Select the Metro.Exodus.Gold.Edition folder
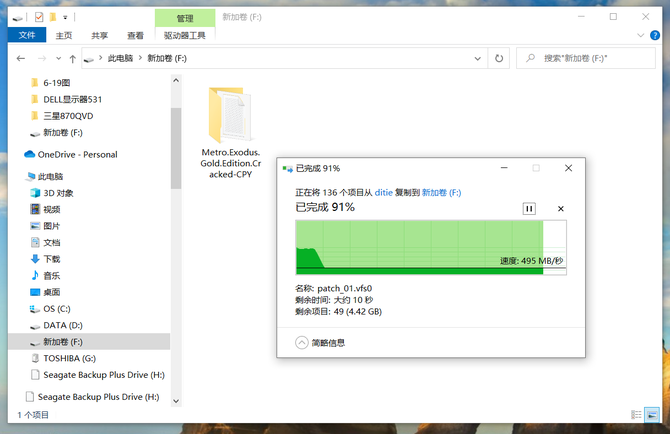 click(231, 133)
